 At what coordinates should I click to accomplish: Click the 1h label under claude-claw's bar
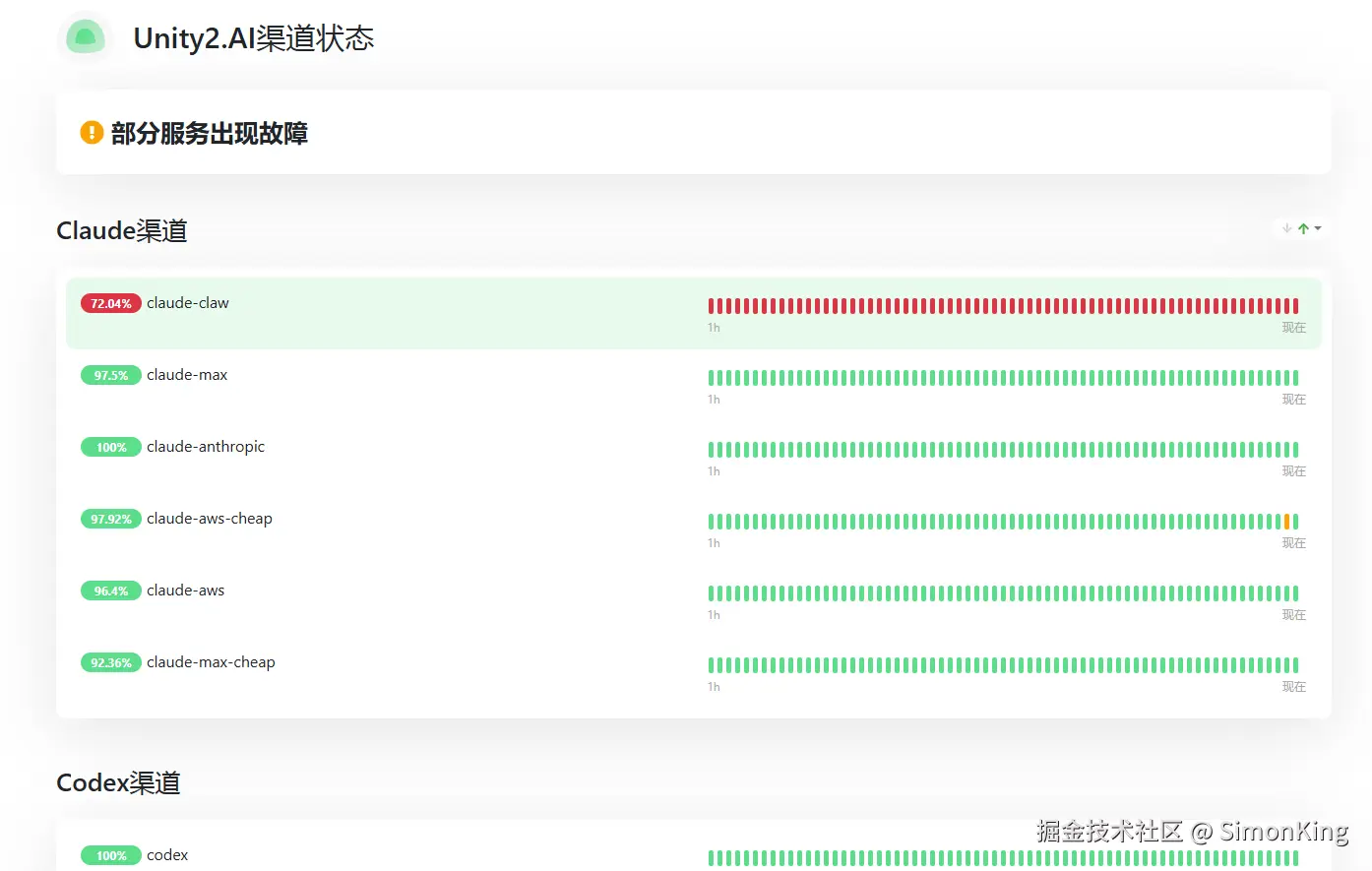tap(714, 328)
